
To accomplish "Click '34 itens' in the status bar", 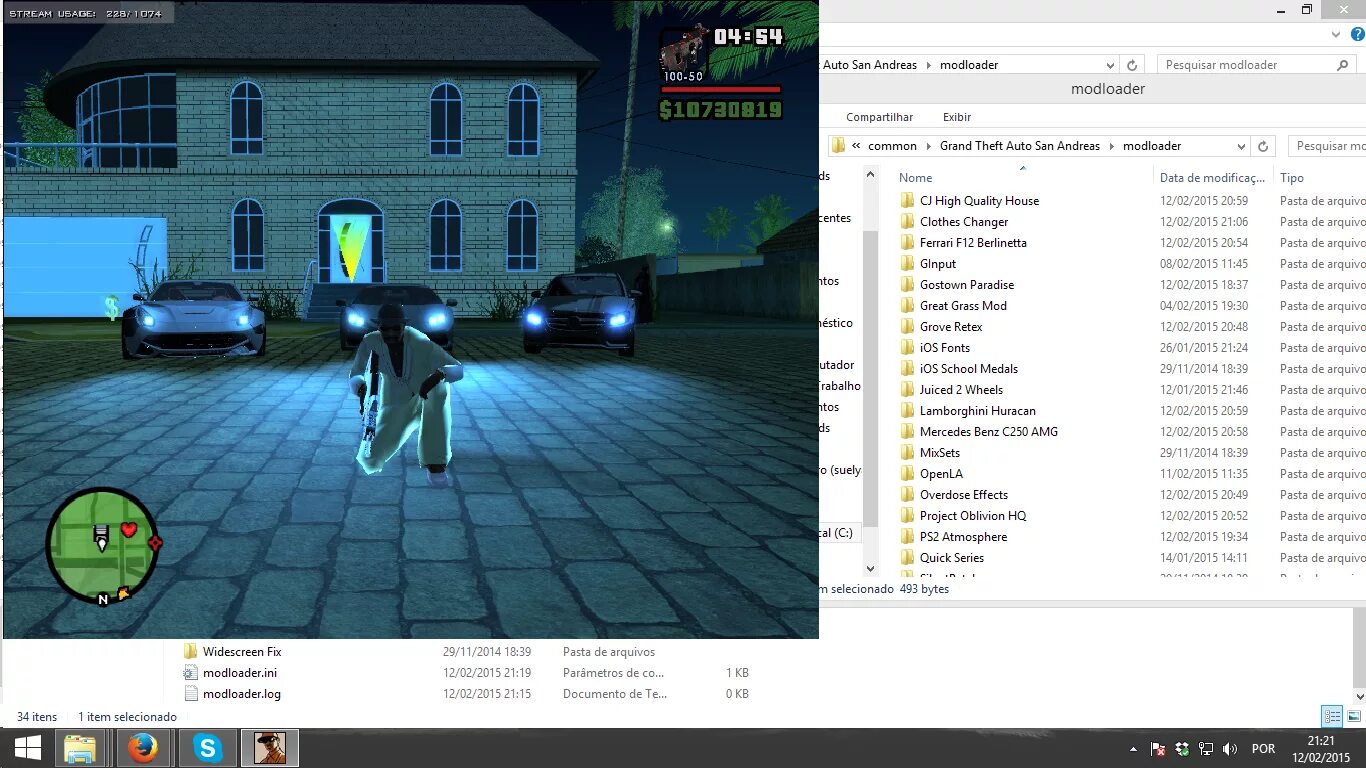I will [x=37, y=717].
